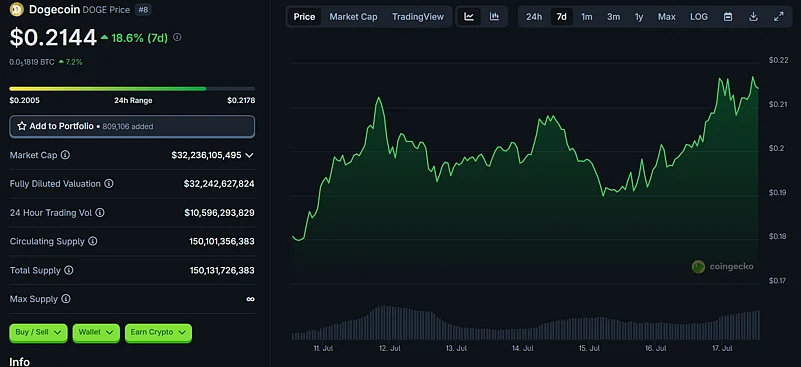Select the 7d time range
The width and height of the screenshot is (801, 367).
click(x=561, y=17)
